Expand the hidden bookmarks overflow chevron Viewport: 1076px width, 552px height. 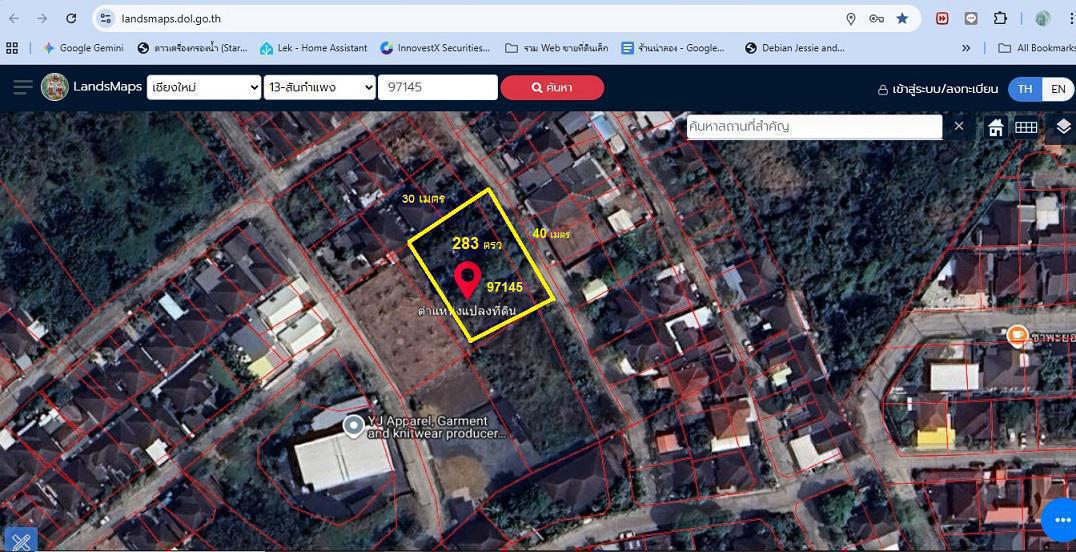click(x=966, y=48)
